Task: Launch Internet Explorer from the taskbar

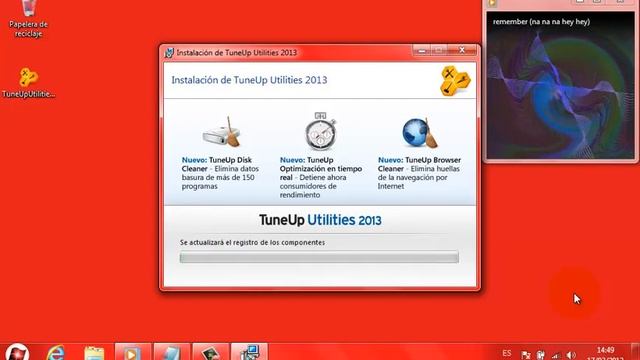Action: 56,353
